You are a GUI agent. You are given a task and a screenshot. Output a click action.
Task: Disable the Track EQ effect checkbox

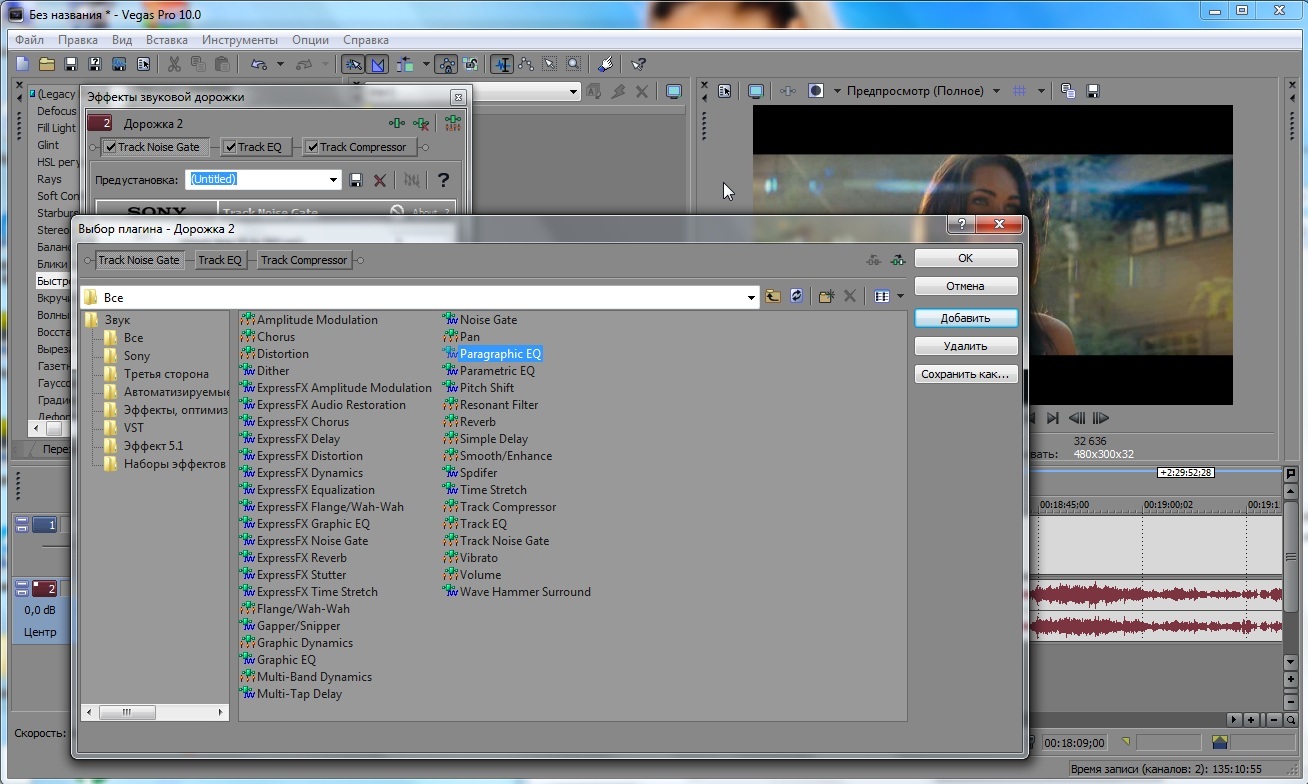(x=230, y=147)
